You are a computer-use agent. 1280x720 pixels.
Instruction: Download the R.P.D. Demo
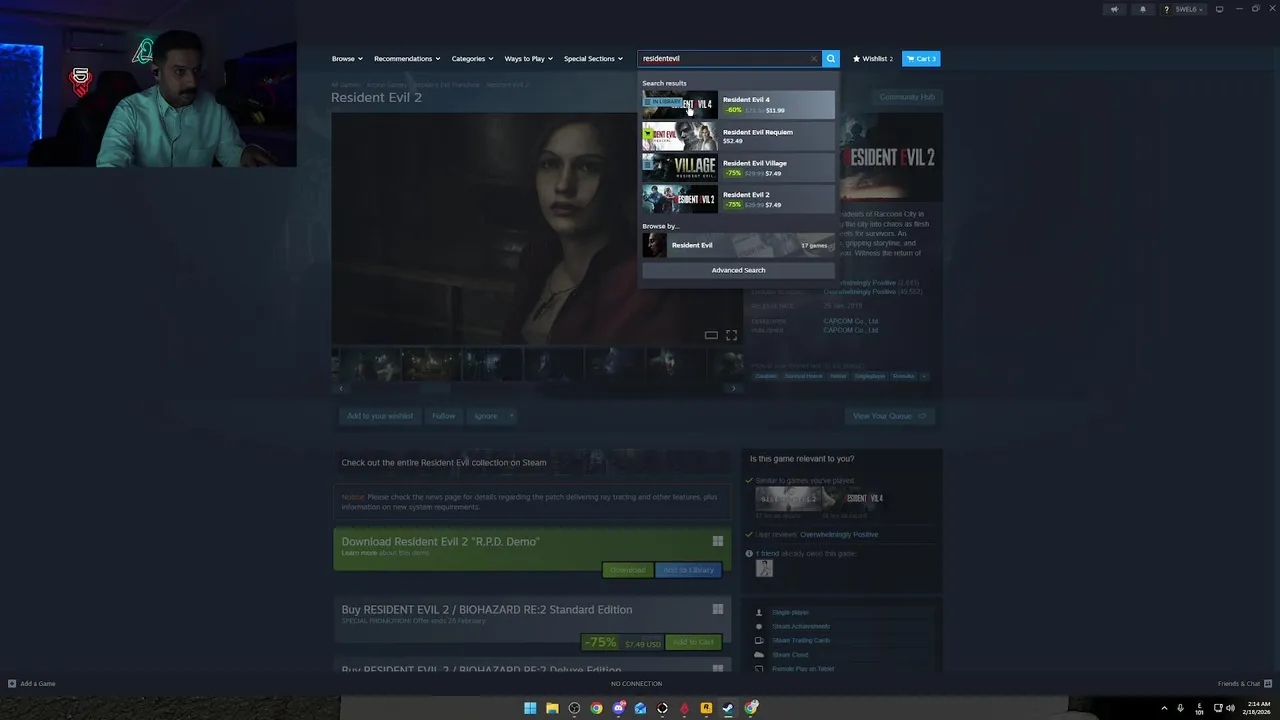627,570
